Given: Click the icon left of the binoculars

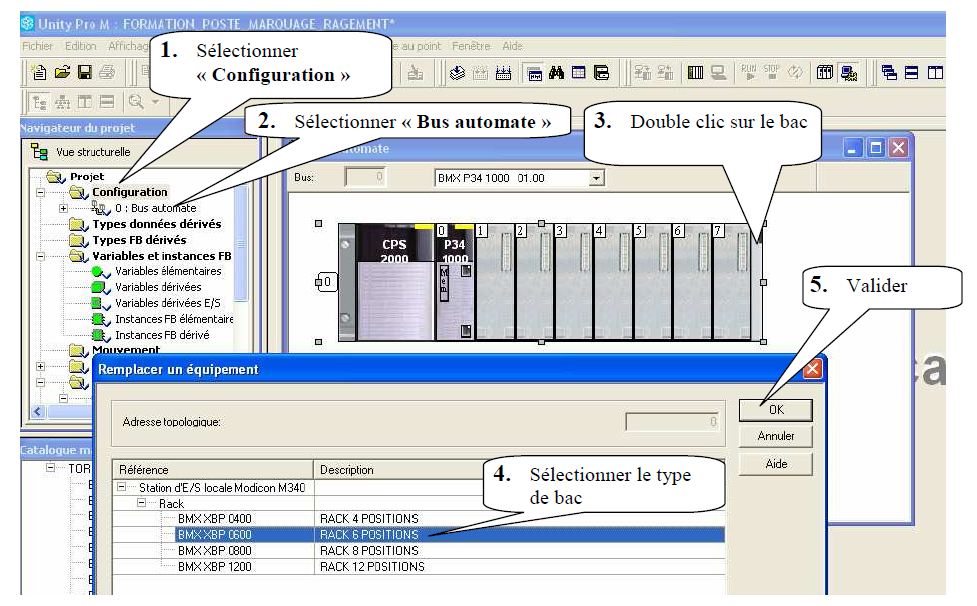Looking at the screenshot, I should [x=534, y=73].
